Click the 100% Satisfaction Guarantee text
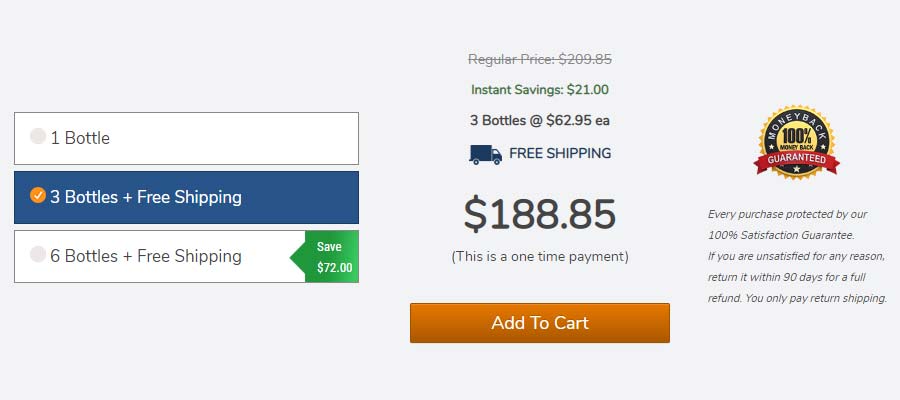This screenshot has height=400, width=900. click(x=781, y=235)
